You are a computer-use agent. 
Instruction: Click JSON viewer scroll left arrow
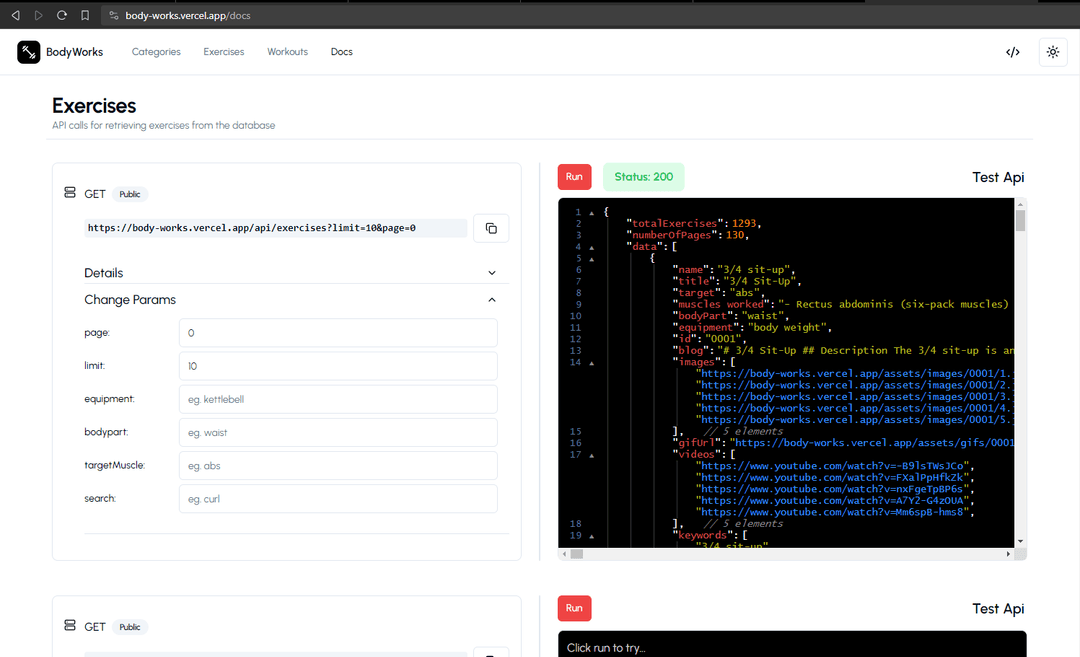click(x=564, y=554)
